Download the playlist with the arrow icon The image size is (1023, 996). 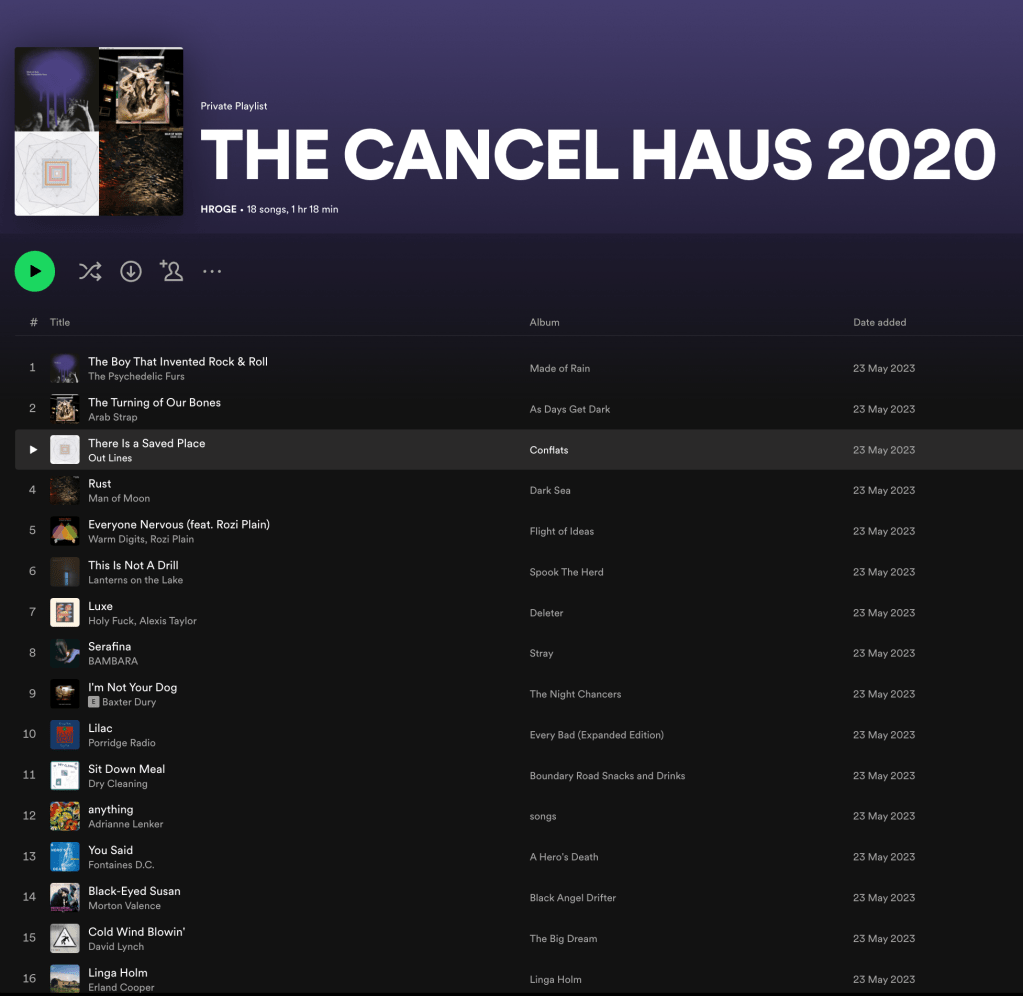click(x=131, y=271)
